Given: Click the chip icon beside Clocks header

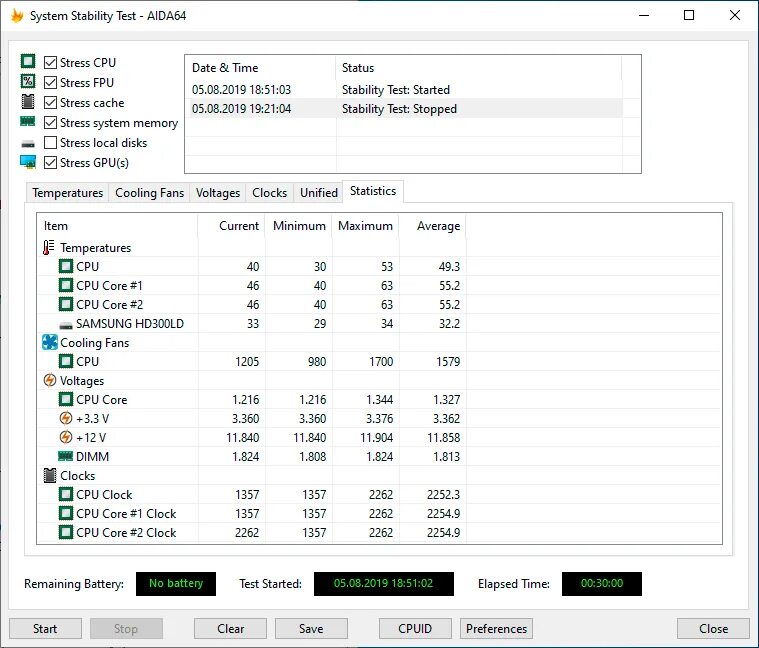Looking at the screenshot, I should click(50, 475).
